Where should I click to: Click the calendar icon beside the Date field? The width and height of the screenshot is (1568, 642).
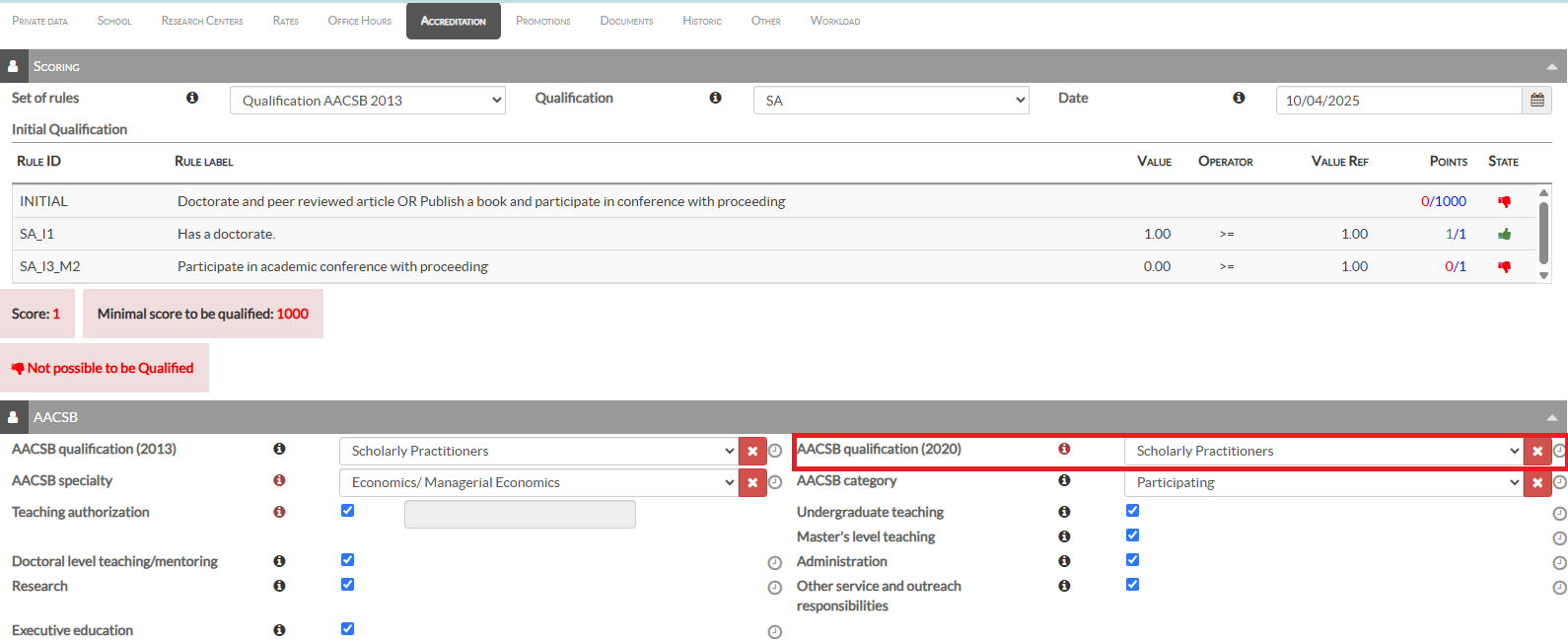[x=1536, y=101]
